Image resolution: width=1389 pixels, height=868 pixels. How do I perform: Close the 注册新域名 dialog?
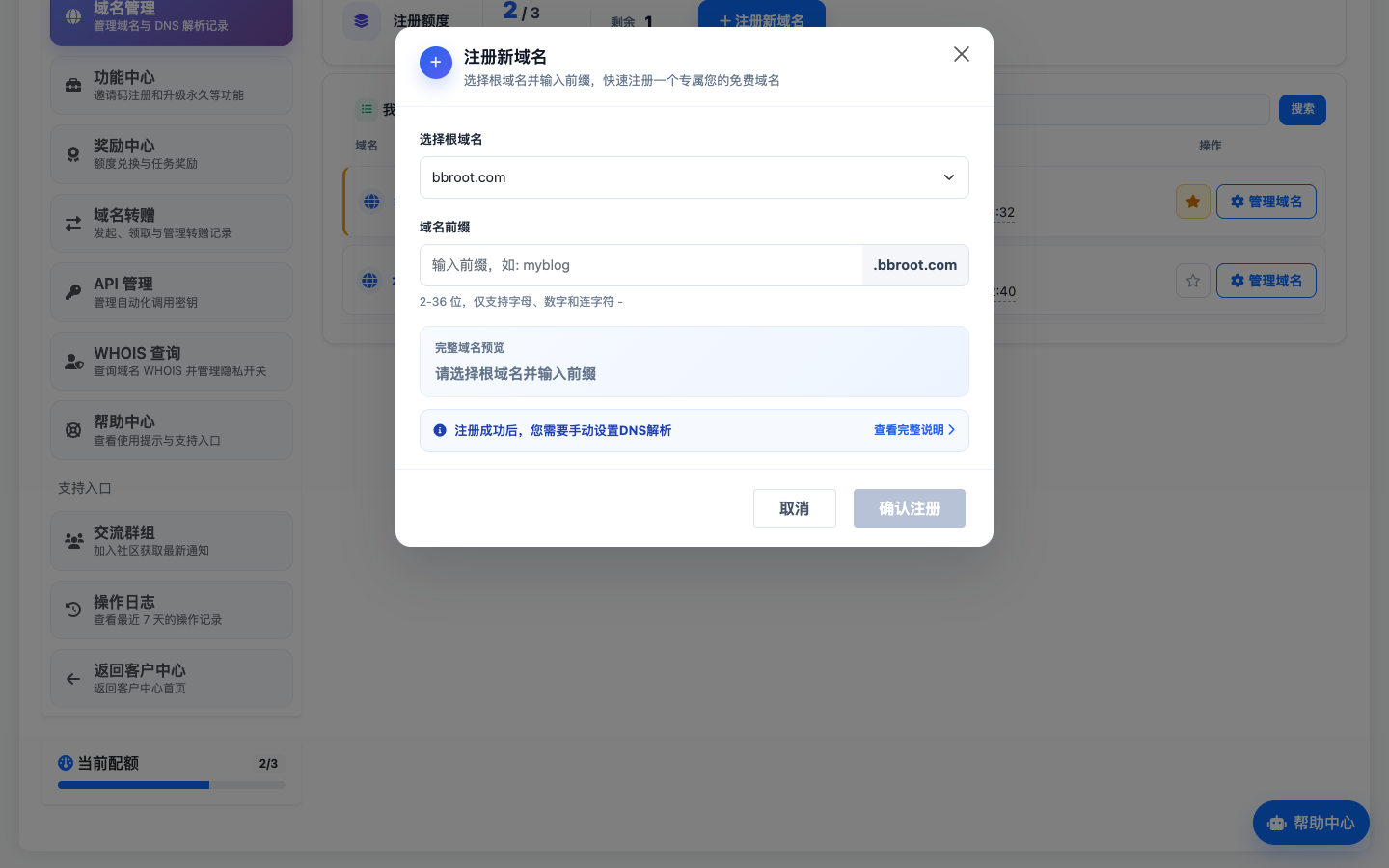961,54
